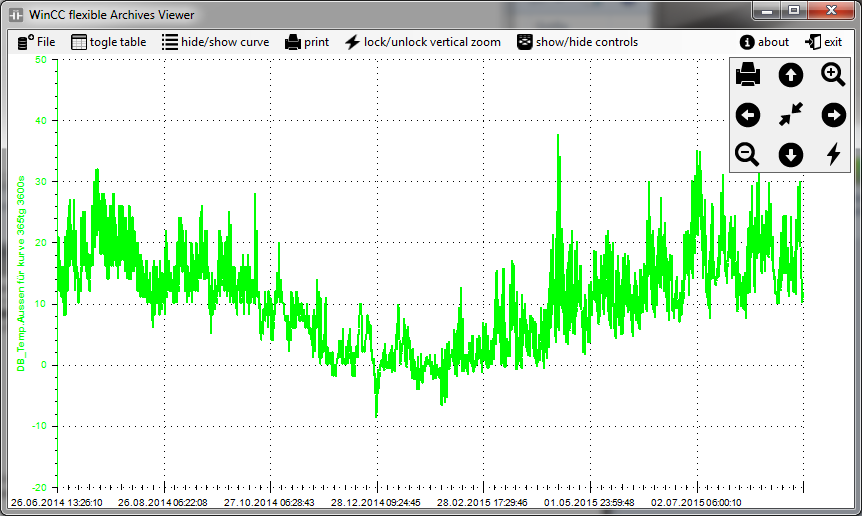Viewport: 862px width, 516px height.
Task: Pan the chart up with the up arrow
Action: (x=791, y=74)
